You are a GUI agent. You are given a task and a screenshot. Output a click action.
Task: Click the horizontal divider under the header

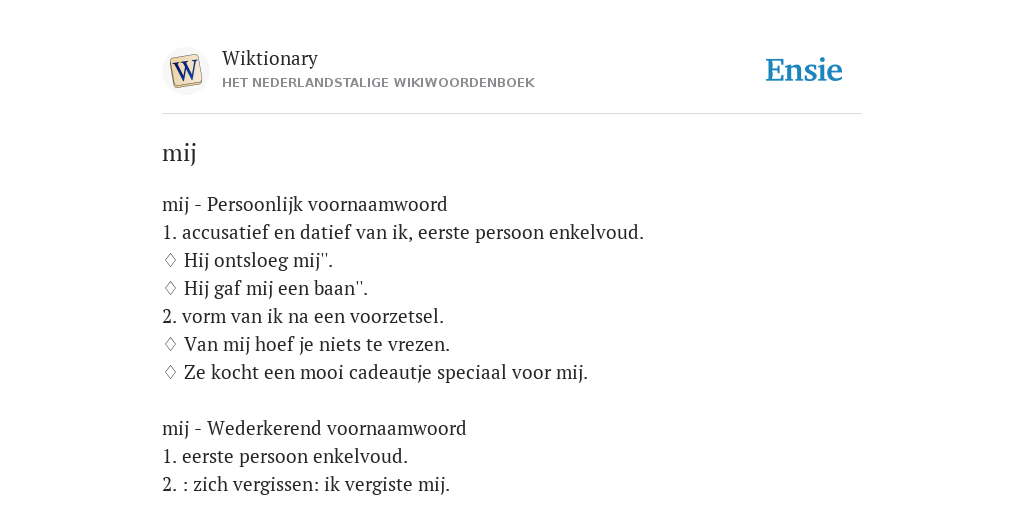[x=512, y=114]
